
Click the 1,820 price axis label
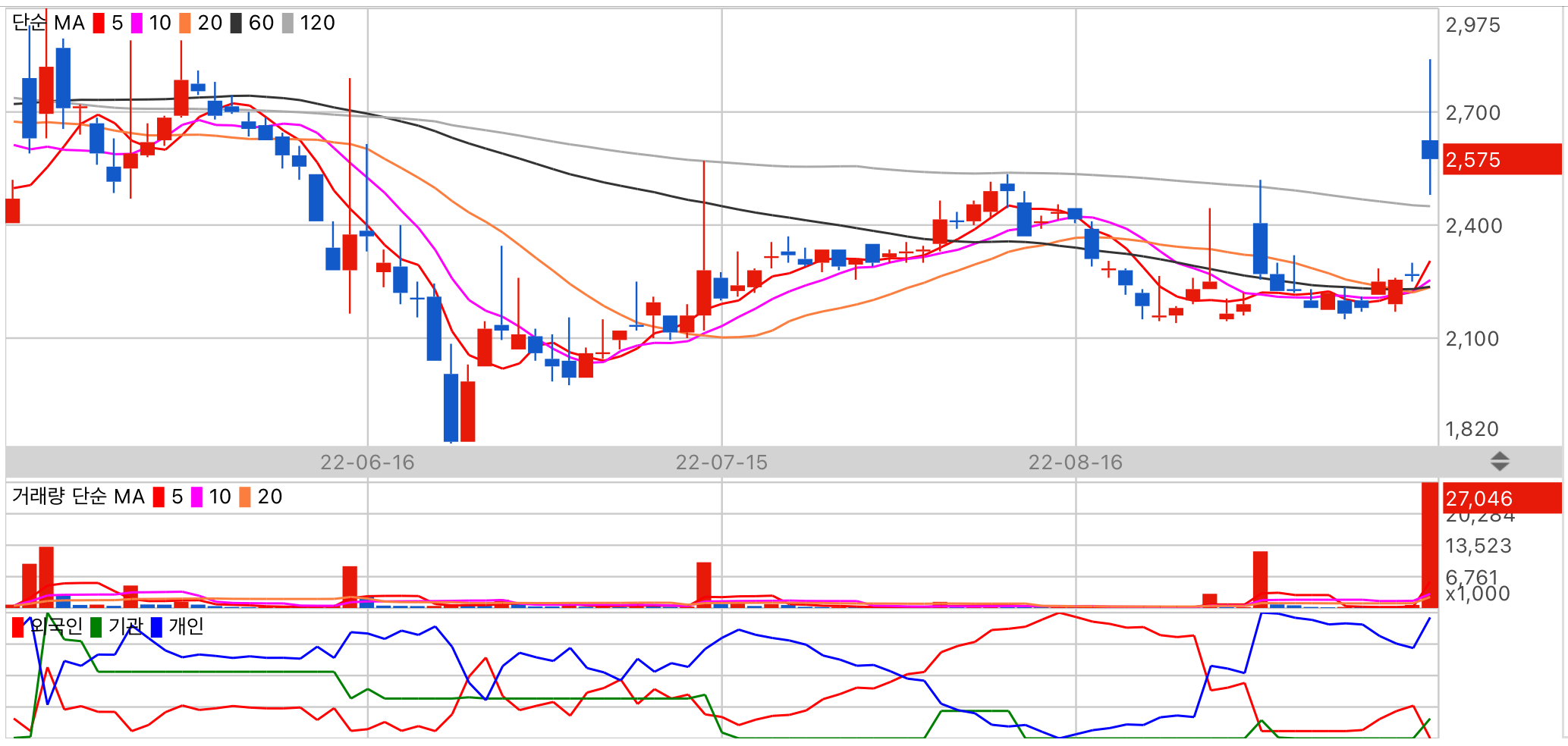coord(1472,429)
